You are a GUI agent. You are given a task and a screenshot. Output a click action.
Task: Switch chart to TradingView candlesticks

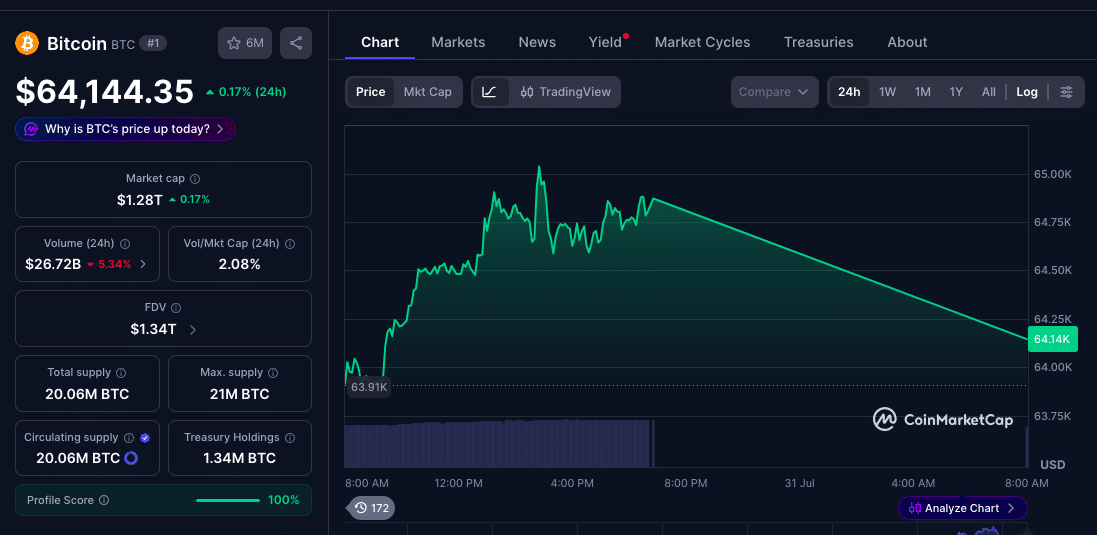(x=566, y=92)
